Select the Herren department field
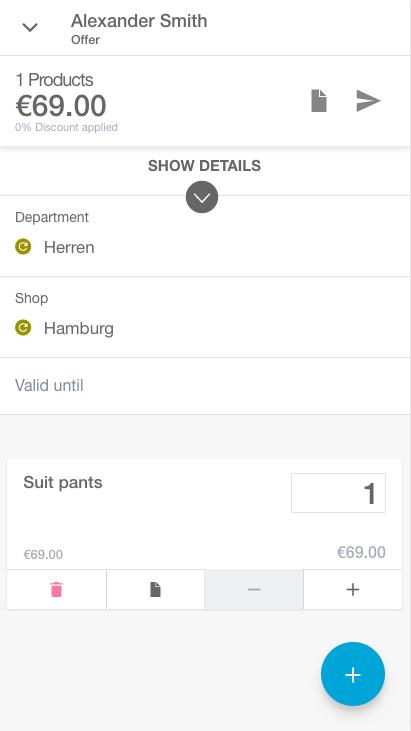 tap(205, 236)
